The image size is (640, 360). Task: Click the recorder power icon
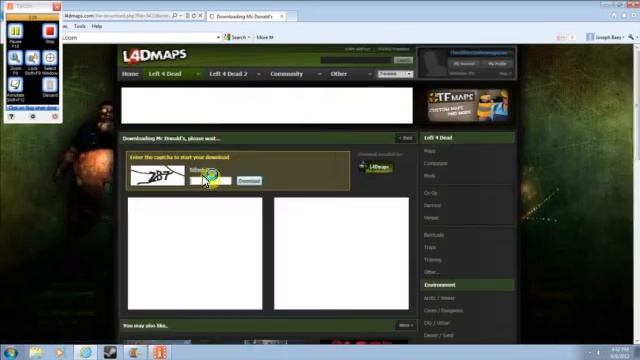55,117
